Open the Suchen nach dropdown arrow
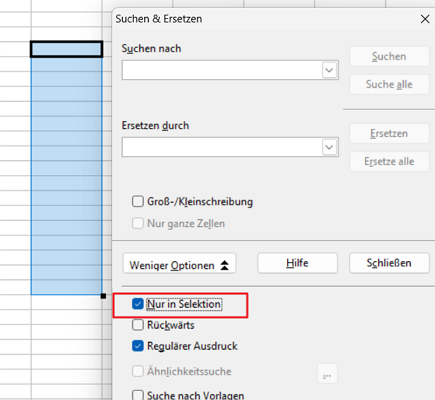435x400 pixels. click(x=329, y=70)
